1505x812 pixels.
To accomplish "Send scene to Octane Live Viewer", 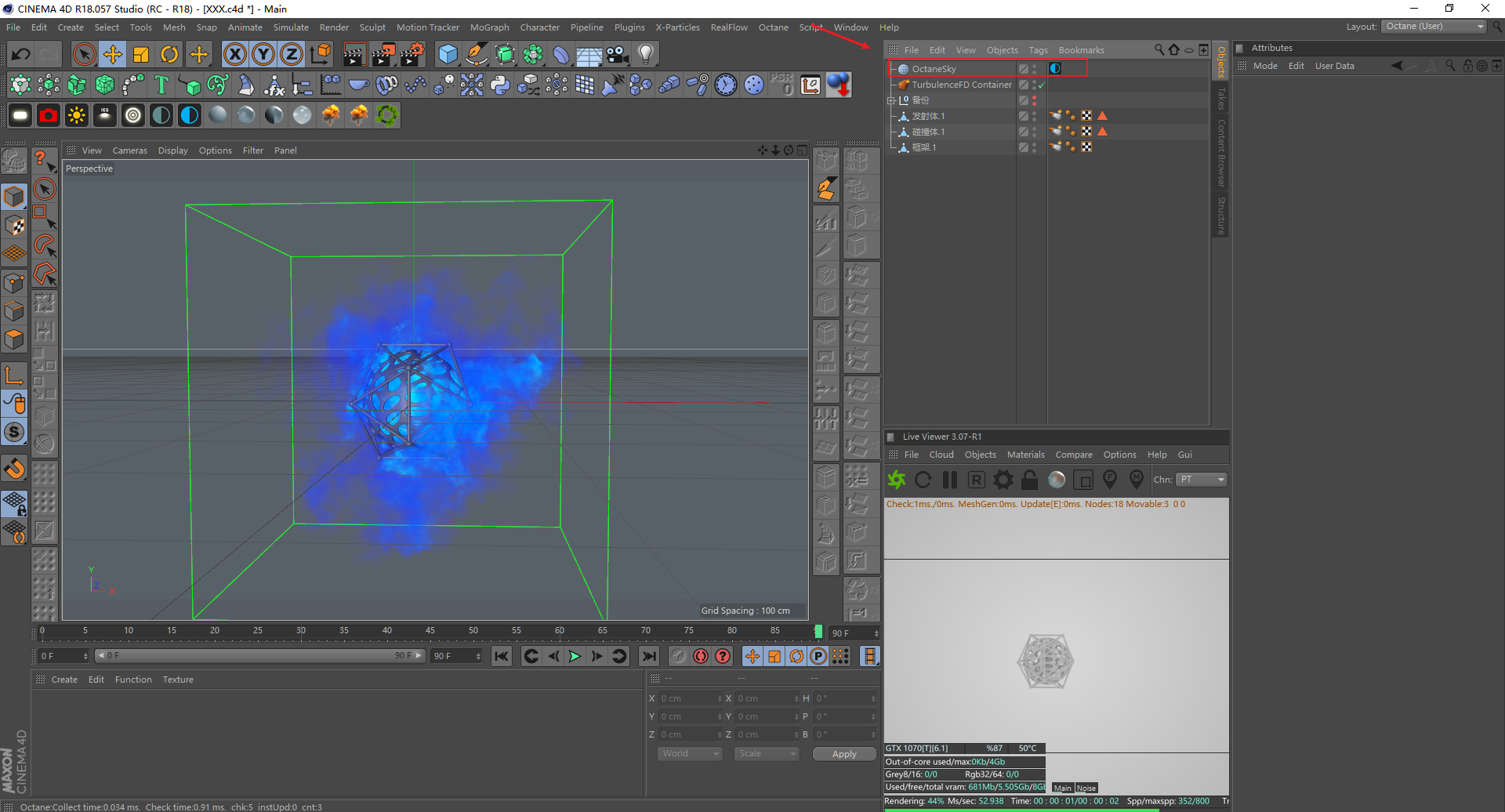I will [897, 480].
